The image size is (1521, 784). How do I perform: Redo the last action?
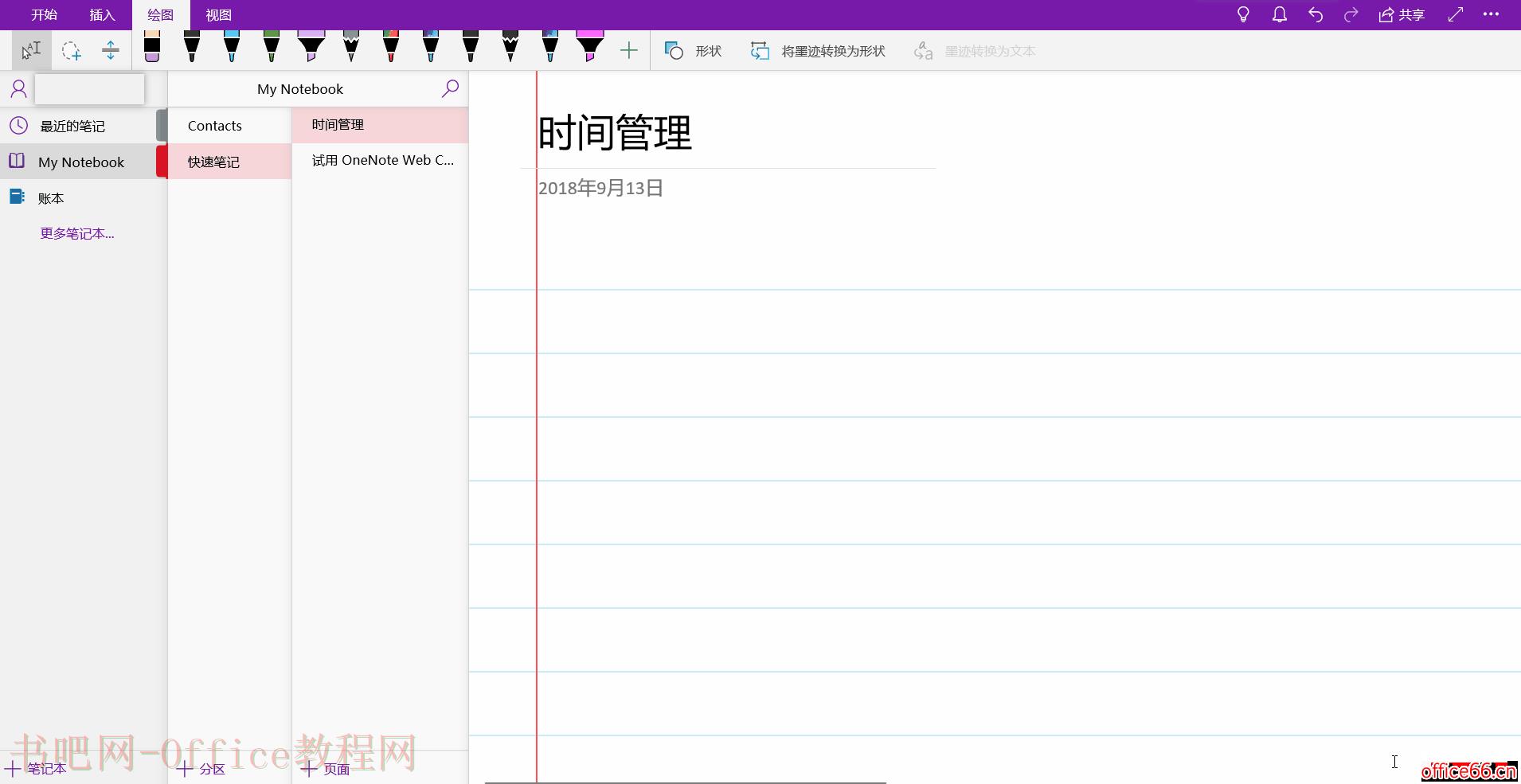point(1351,14)
